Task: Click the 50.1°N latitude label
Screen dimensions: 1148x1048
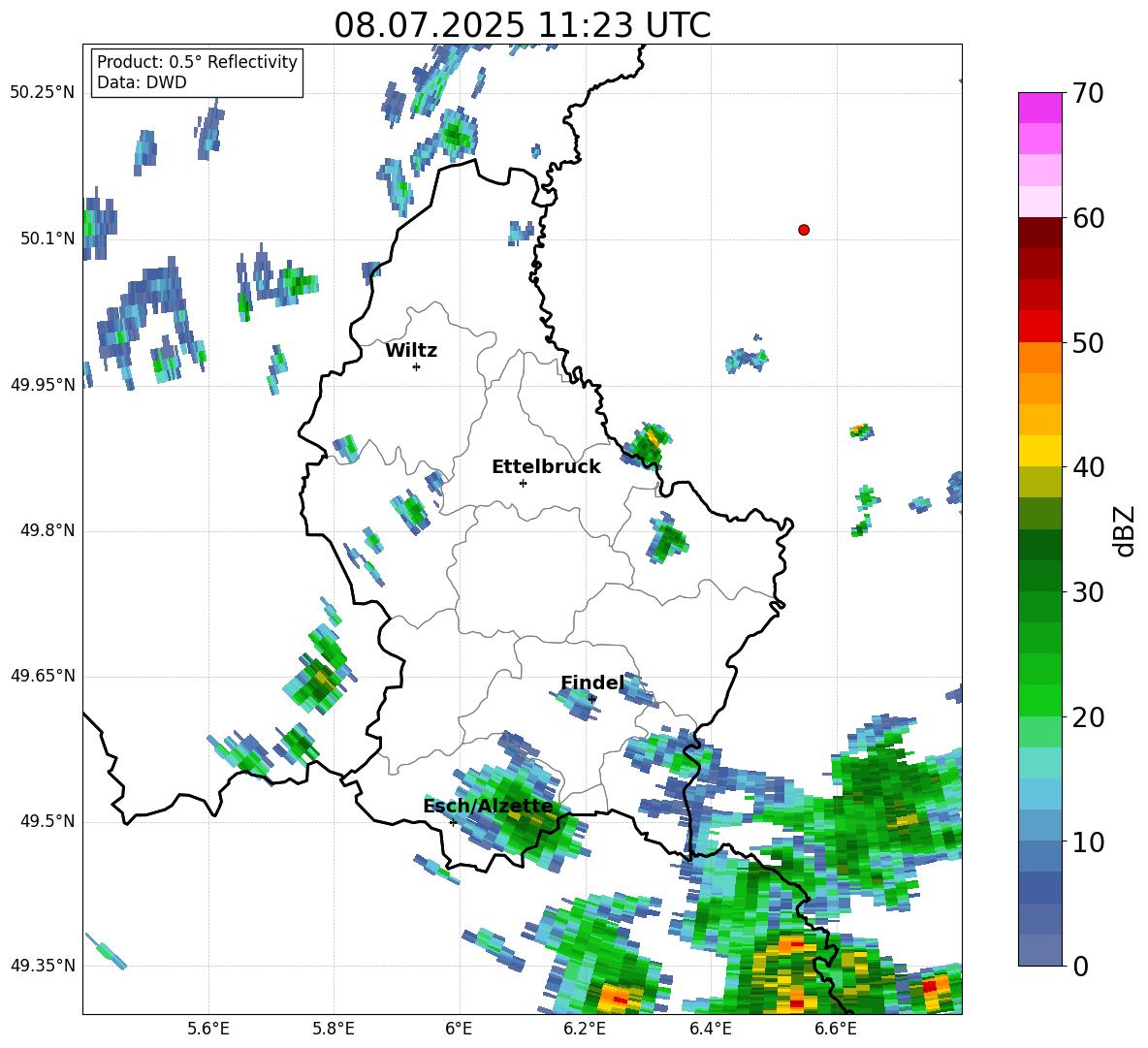Action: (x=48, y=238)
